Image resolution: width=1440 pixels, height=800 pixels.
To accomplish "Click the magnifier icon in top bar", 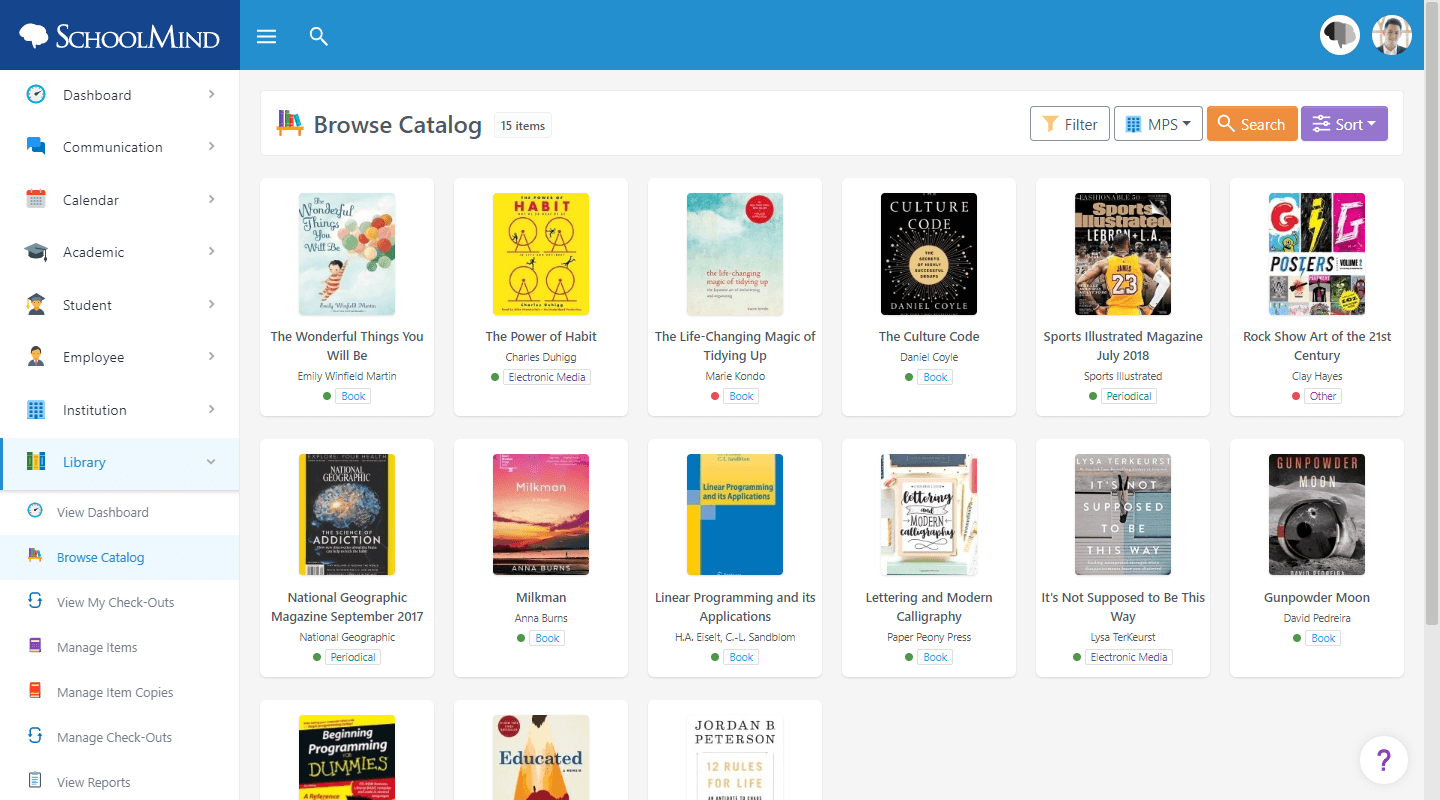I will 319,37.
